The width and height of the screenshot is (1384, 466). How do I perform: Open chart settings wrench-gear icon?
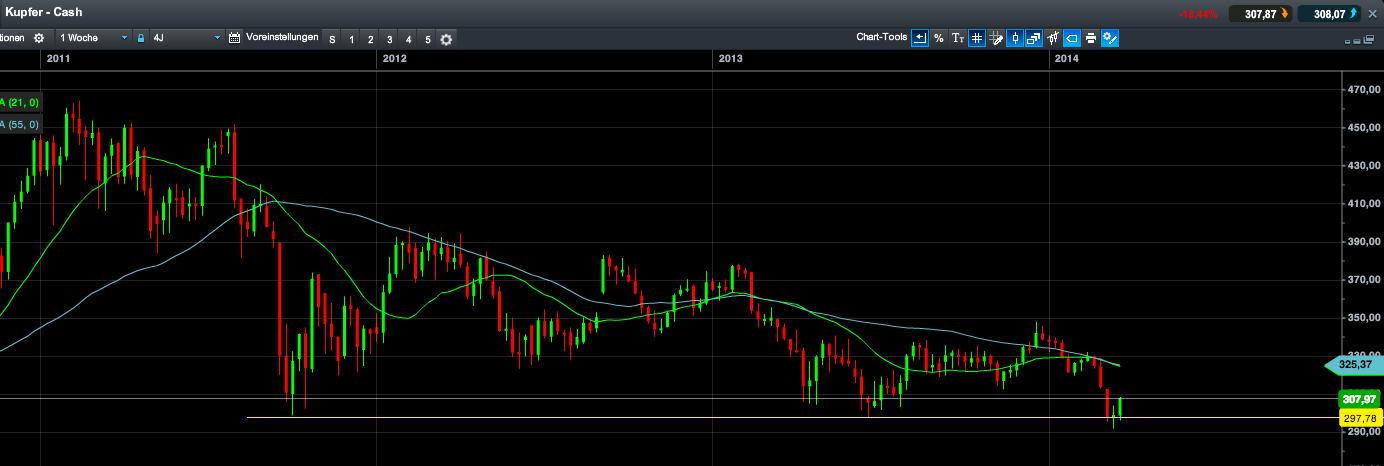pyautogui.click(x=1110, y=38)
